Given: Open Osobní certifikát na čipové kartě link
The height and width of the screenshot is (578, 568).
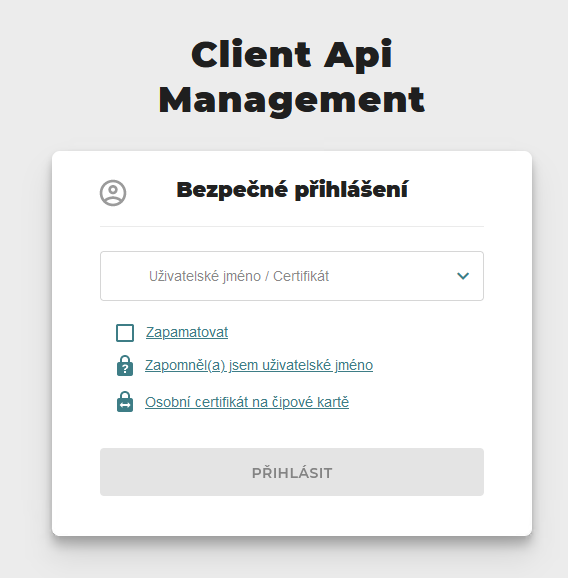Looking at the screenshot, I should (x=247, y=402).
